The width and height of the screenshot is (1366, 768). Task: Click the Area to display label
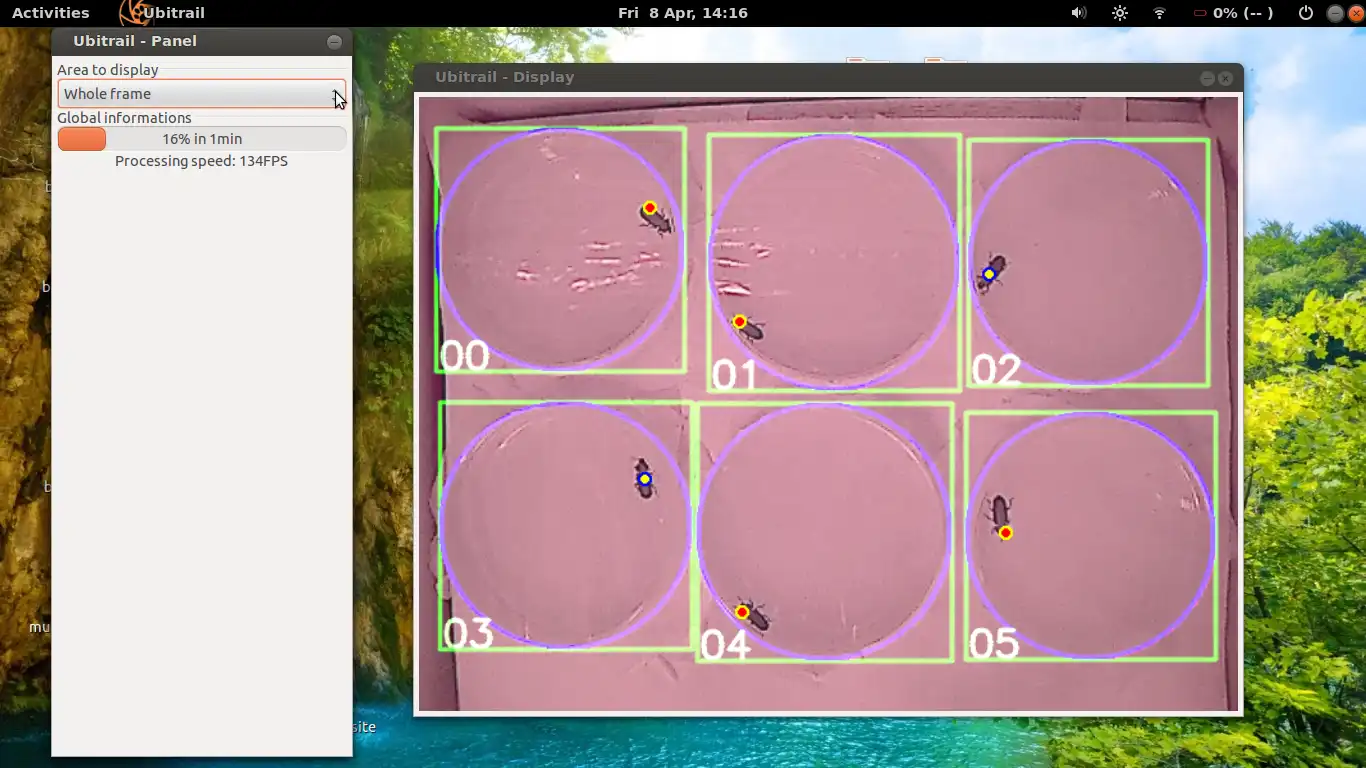coord(108,70)
